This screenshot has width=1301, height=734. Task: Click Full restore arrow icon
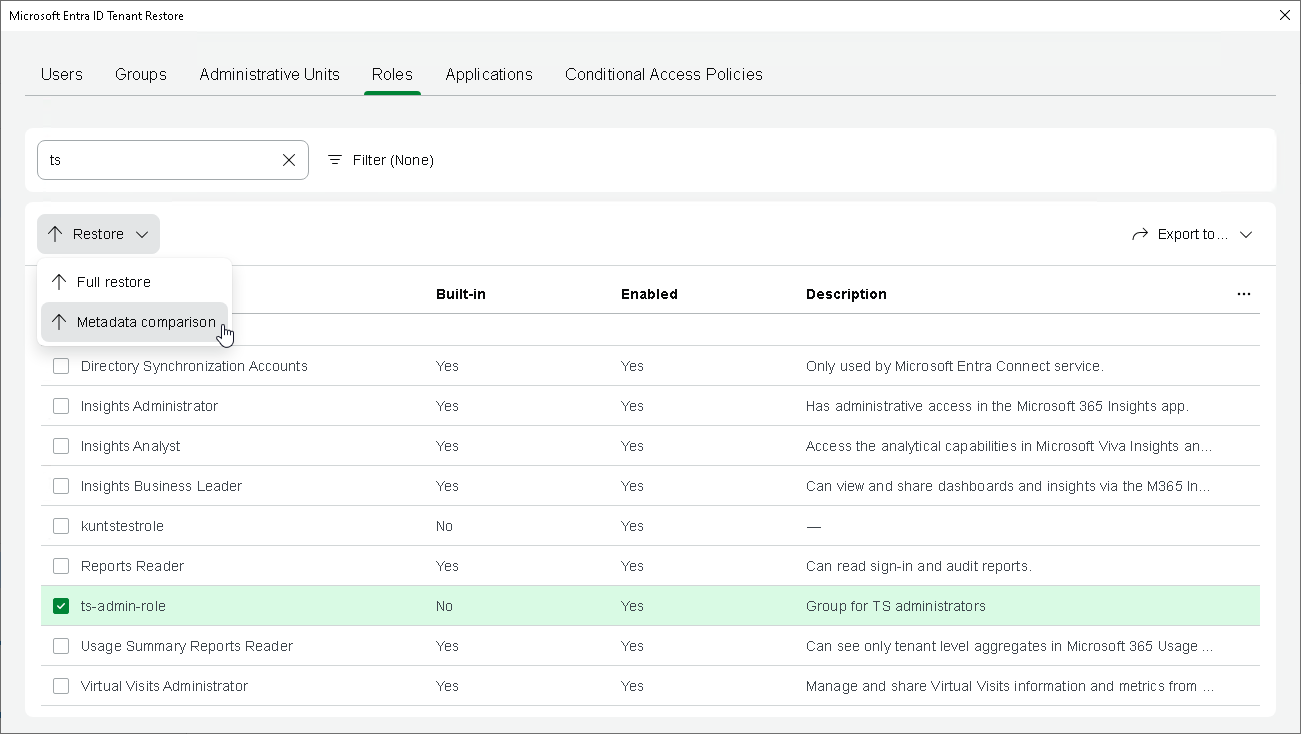coord(59,282)
